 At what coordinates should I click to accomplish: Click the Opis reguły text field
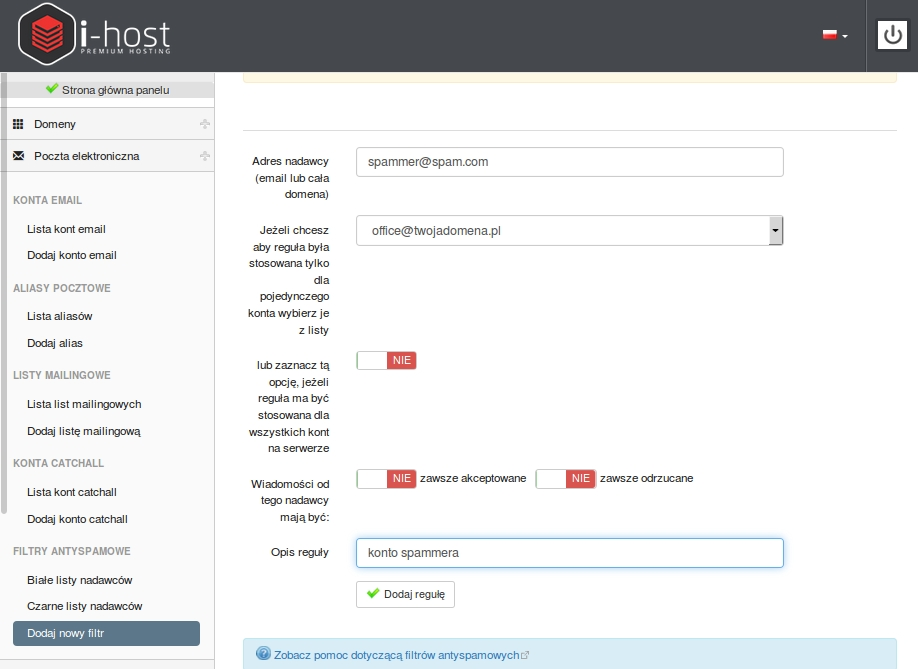click(570, 553)
